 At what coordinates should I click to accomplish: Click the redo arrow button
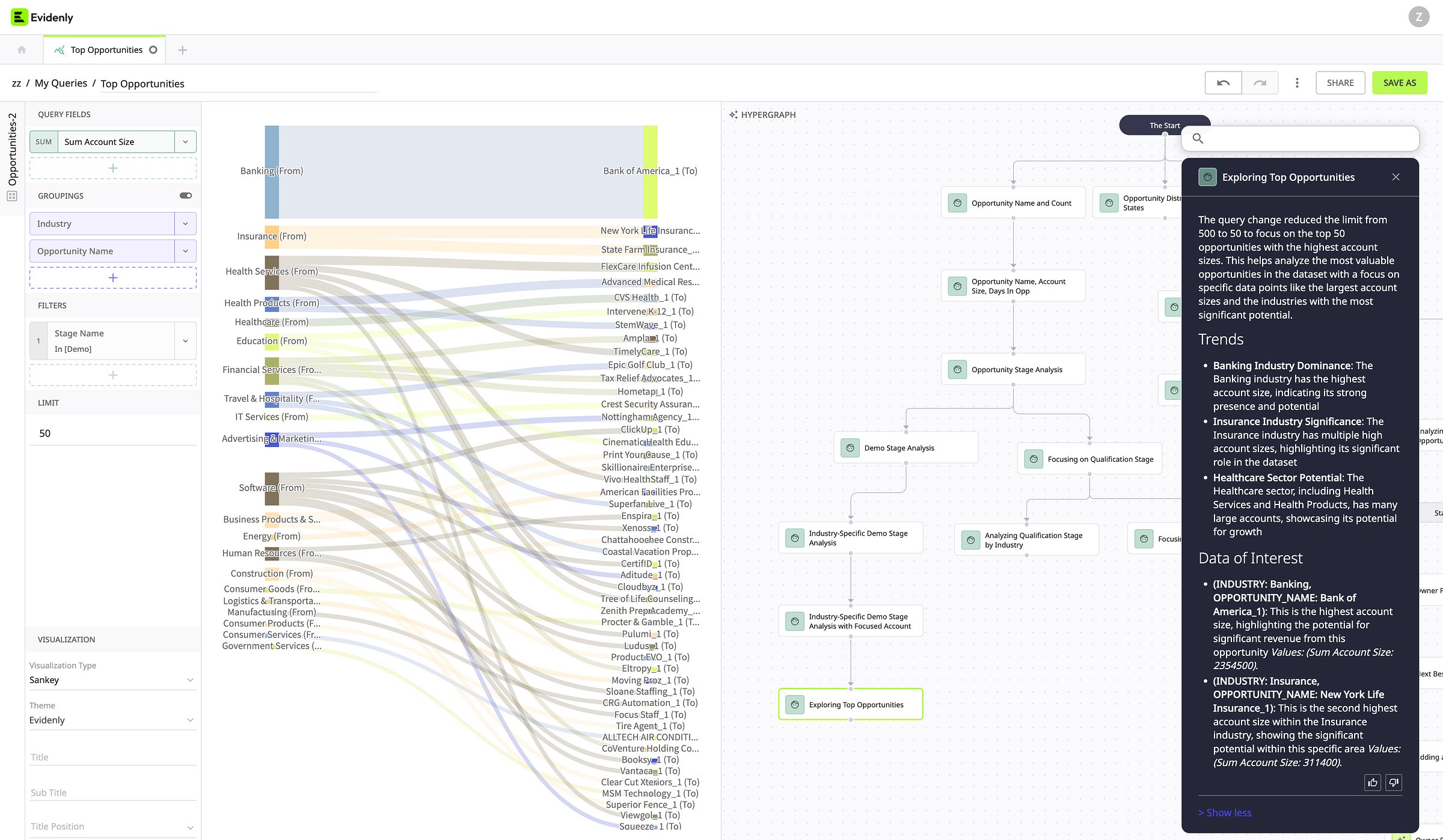point(1260,83)
